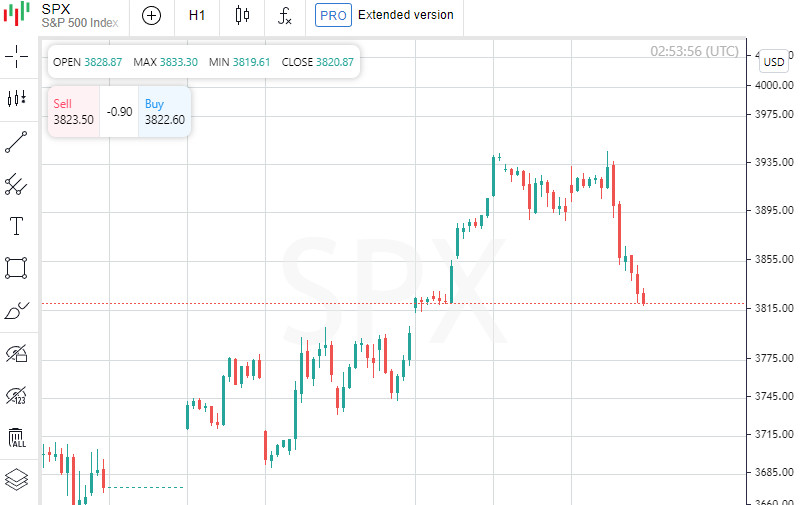Image resolution: width=805 pixels, height=505 pixels.
Task: Open the USD currency selector
Action: (774, 62)
